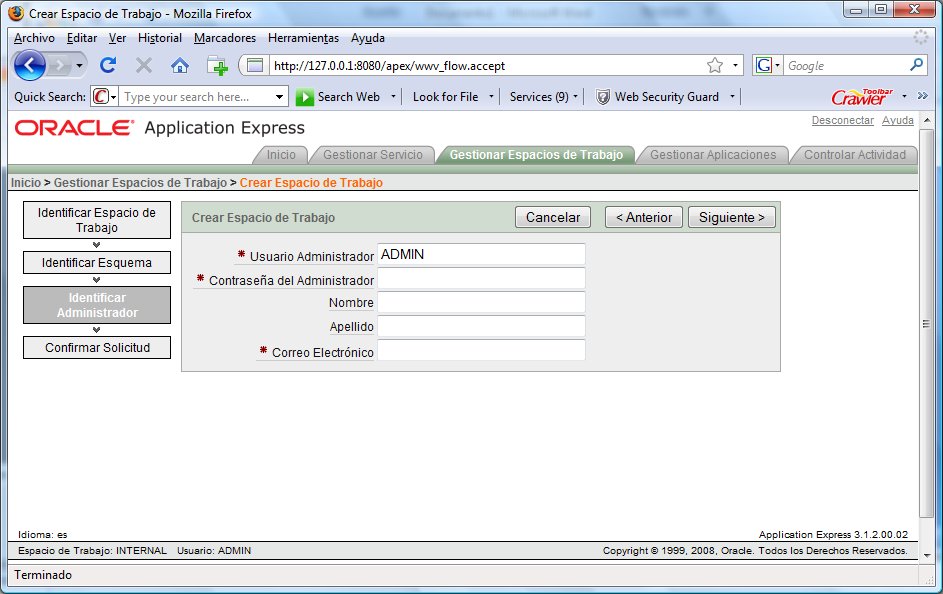The width and height of the screenshot is (943, 594).
Task: Go back with the browser Back arrow
Action: tap(29, 65)
